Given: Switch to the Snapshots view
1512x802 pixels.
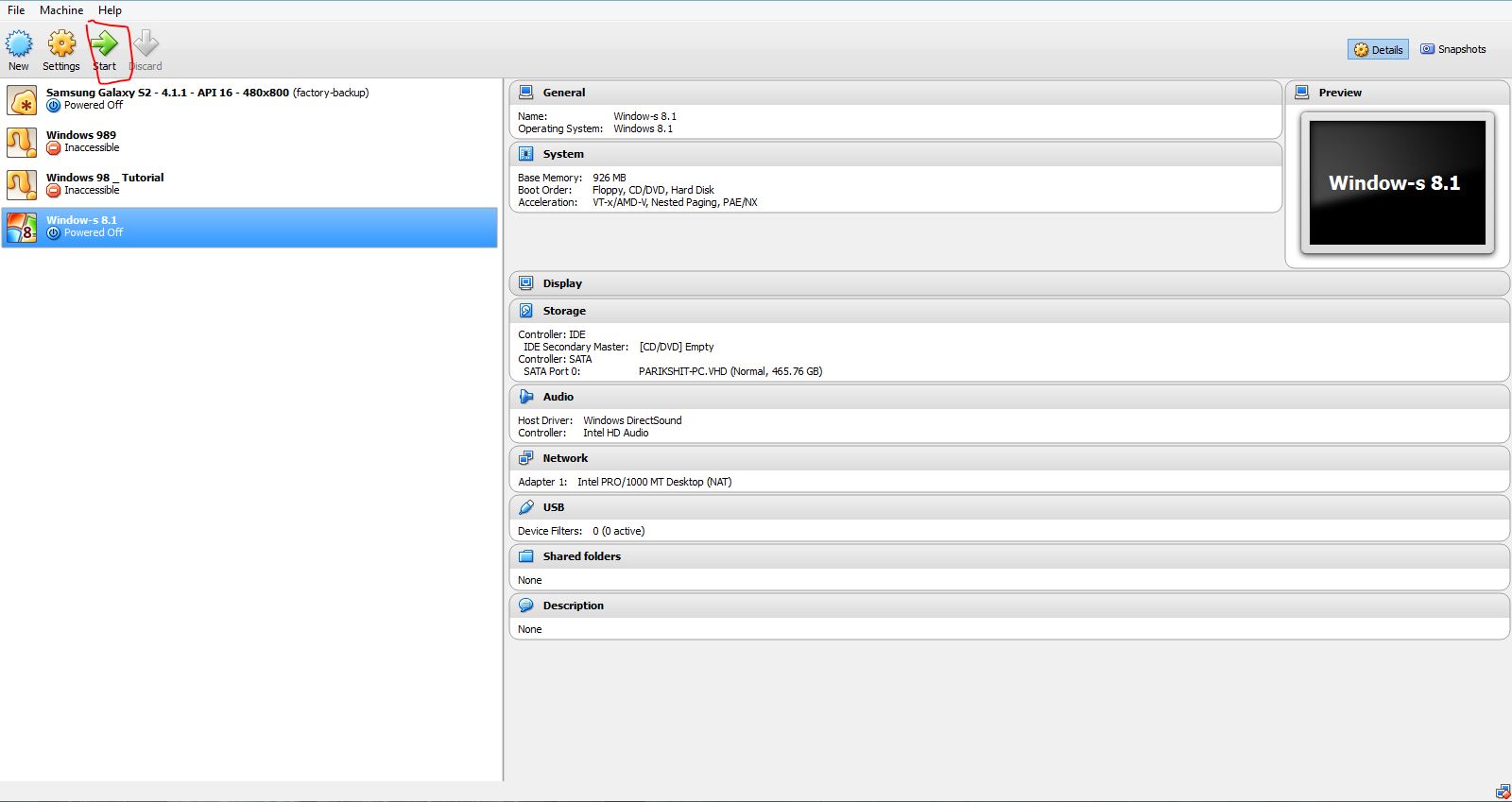Looking at the screenshot, I should [x=1453, y=49].
